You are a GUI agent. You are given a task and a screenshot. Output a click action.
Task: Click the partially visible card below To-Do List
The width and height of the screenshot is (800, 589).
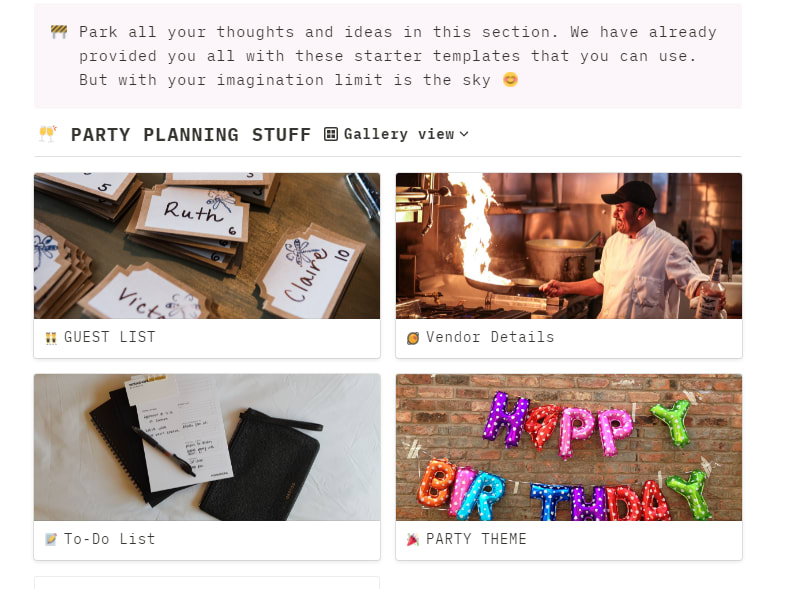click(207, 583)
